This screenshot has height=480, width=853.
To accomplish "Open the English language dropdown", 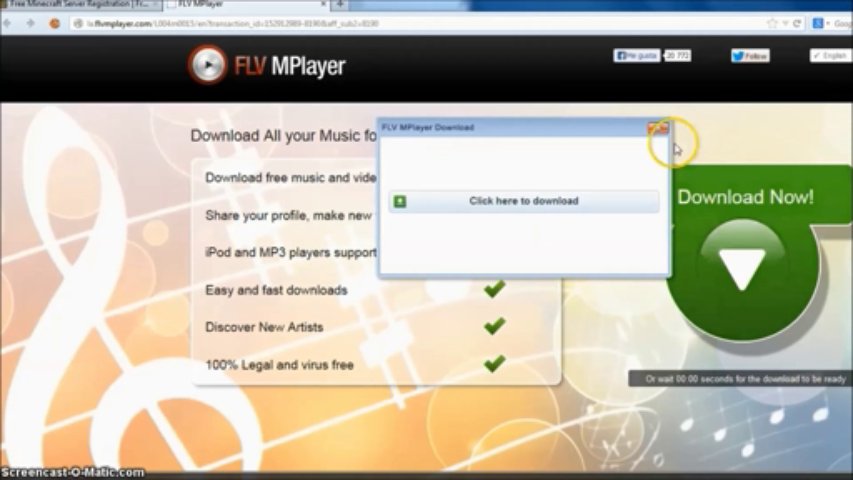I will click(829, 57).
